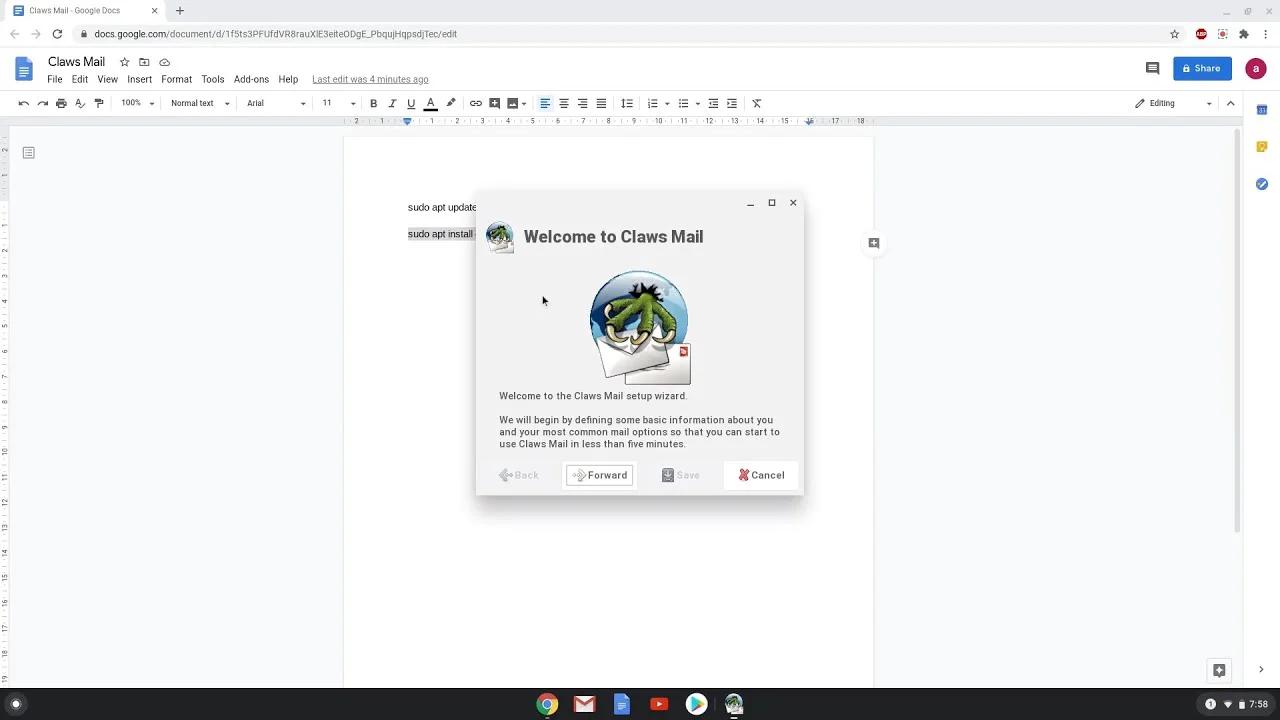The image size is (1280, 720).
Task: Click Forward in the Claws Mail wizard
Action: coord(599,475)
